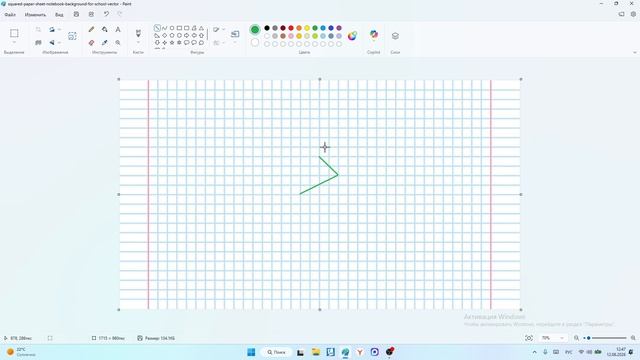Expand the Flip dropdown arrow
Image resolution: width=640 pixels, height=360 pixels.
coord(59,42)
